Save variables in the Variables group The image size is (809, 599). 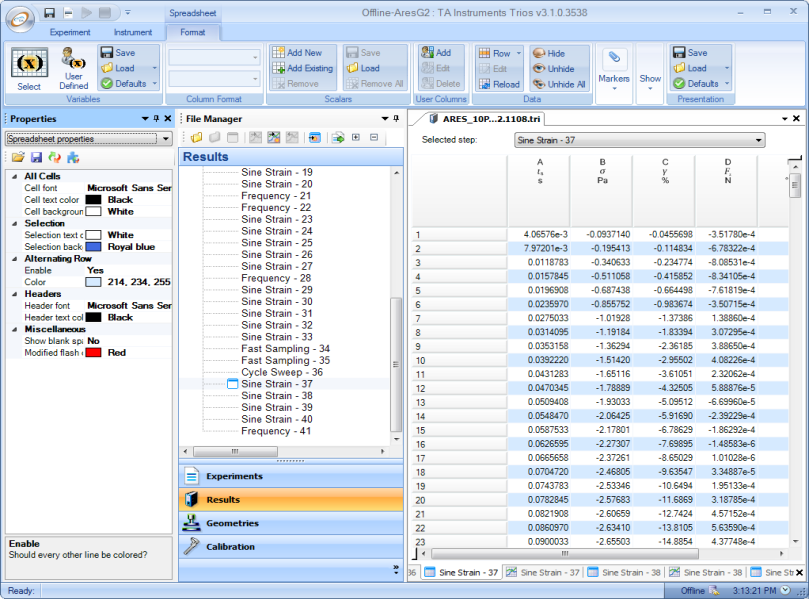[118, 53]
